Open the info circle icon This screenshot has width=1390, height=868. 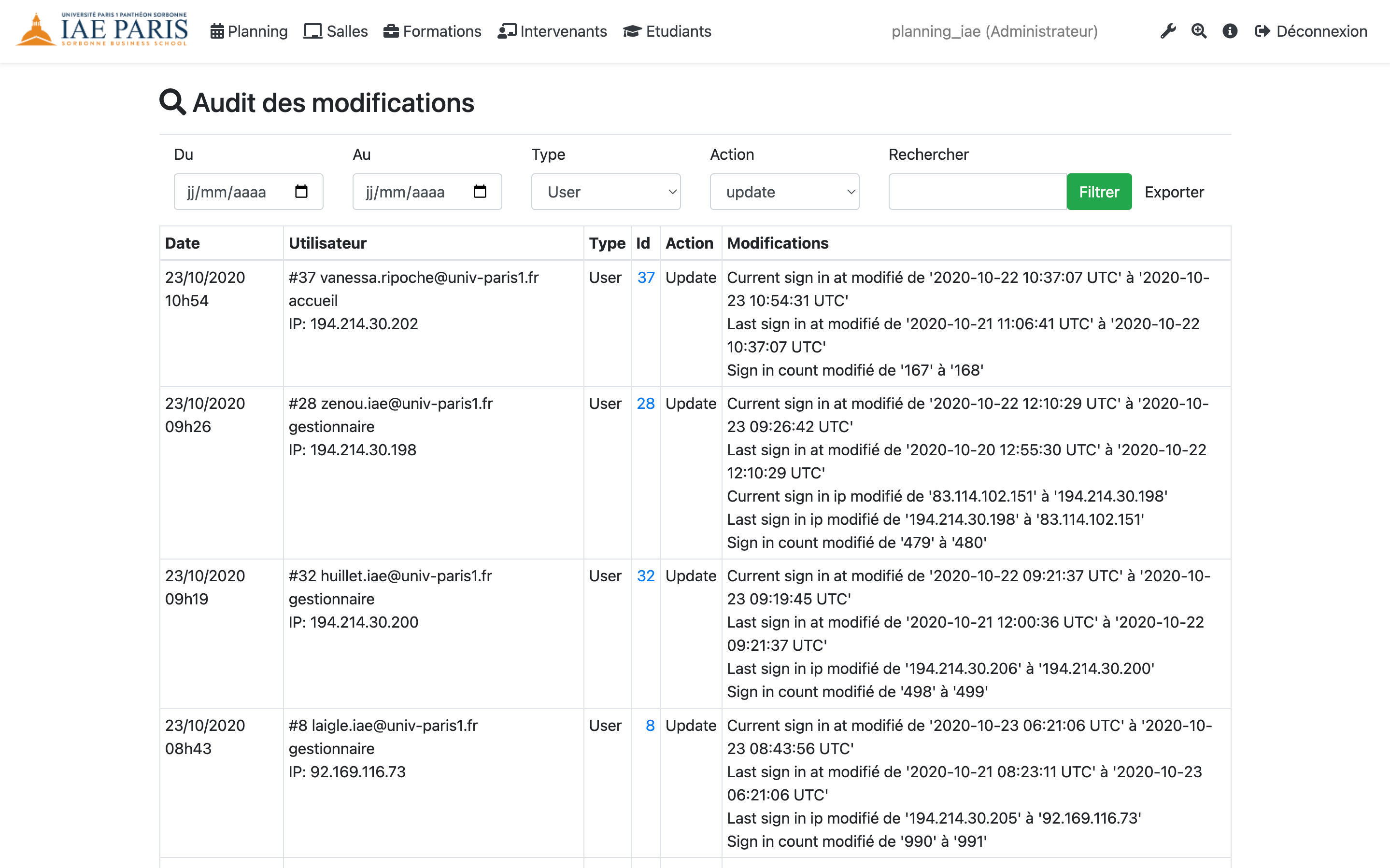[x=1230, y=31]
